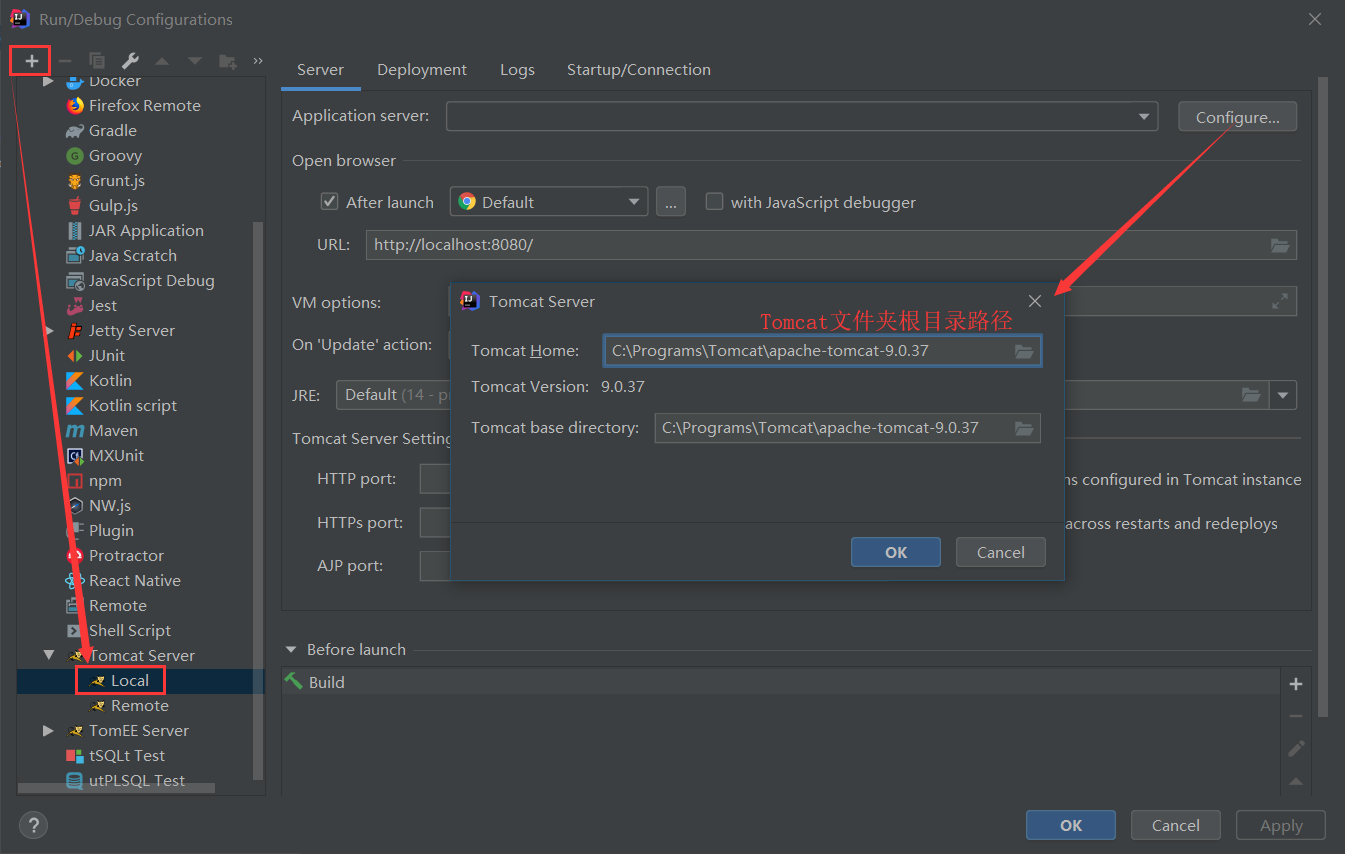Screen dimensions: 1345x854
Task: Open the Help question mark icon
Action: pyautogui.click(x=33, y=825)
